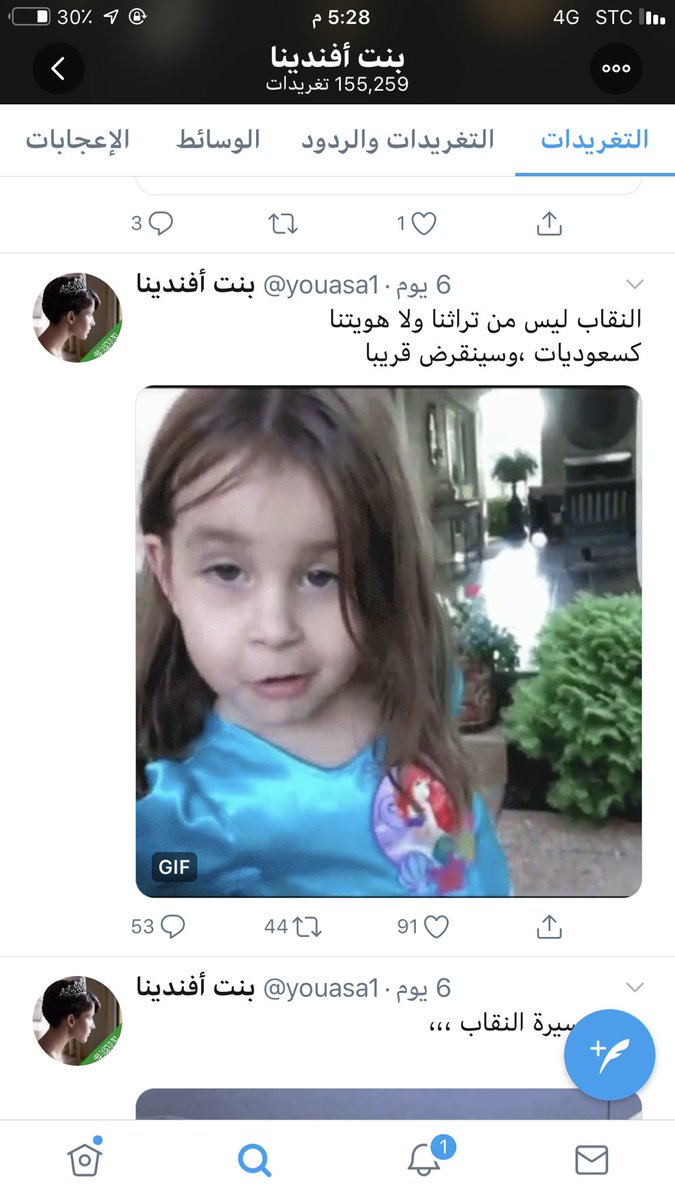Retweet the GIF tweet with 44 retweets
The height and width of the screenshot is (1200, 675).
click(292, 927)
